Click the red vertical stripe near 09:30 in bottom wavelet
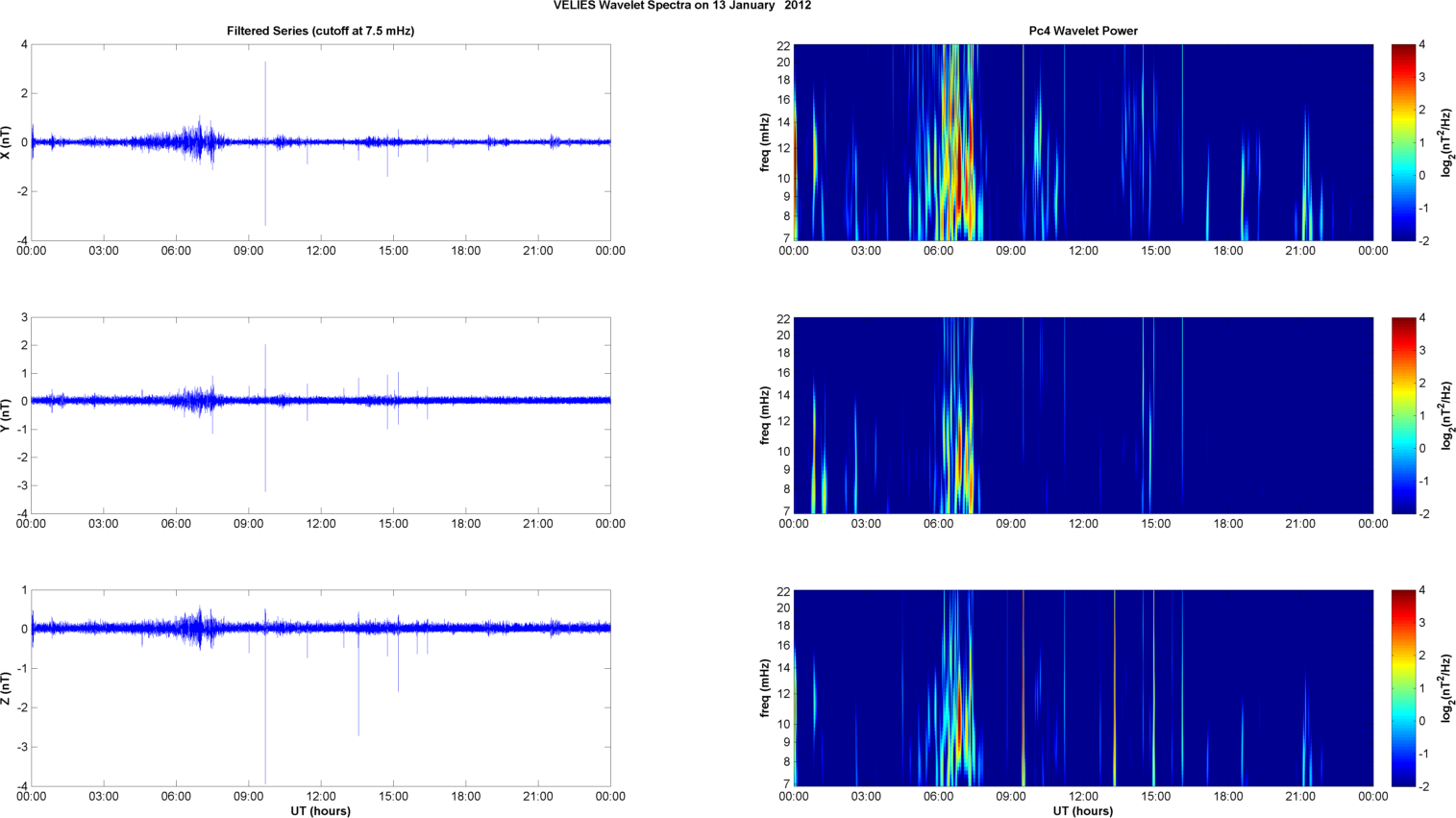Viewport: 1456px width, 818px height. 1024,688
